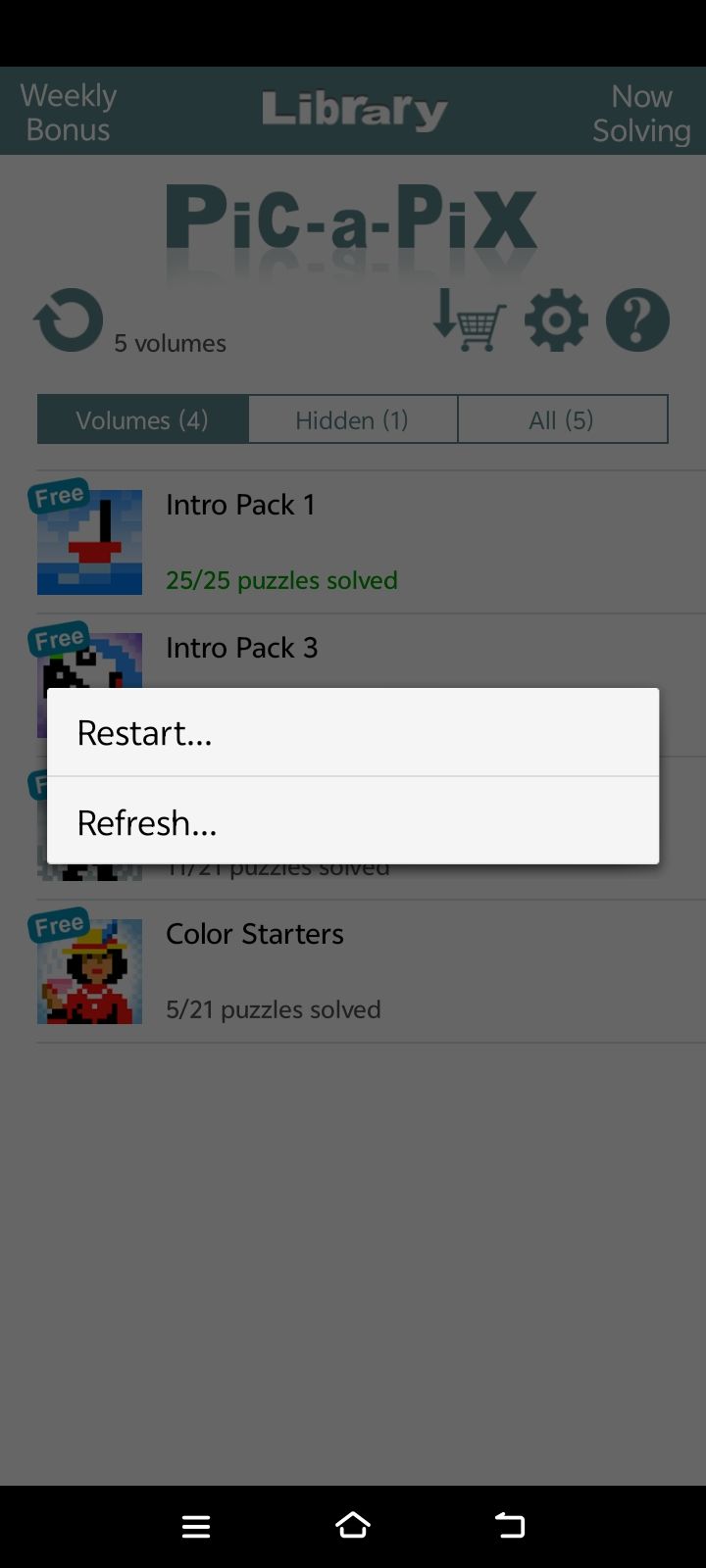Image resolution: width=706 pixels, height=1568 pixels.
Task: Switch to the Volumes (4) tab
Action: [x=142, y=419]
